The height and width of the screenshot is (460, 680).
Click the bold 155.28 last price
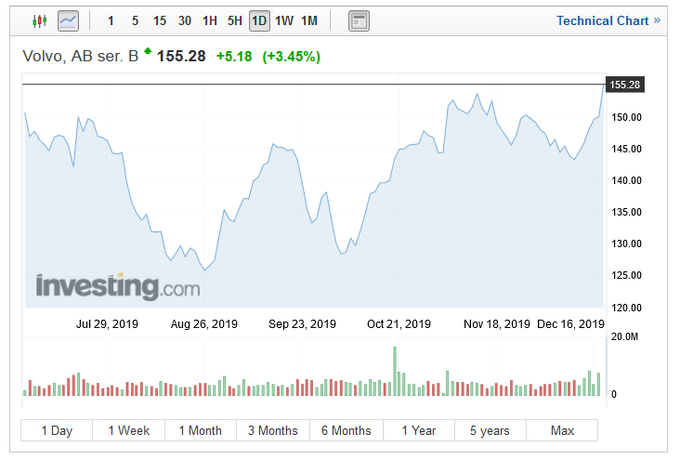click(181, 56)
